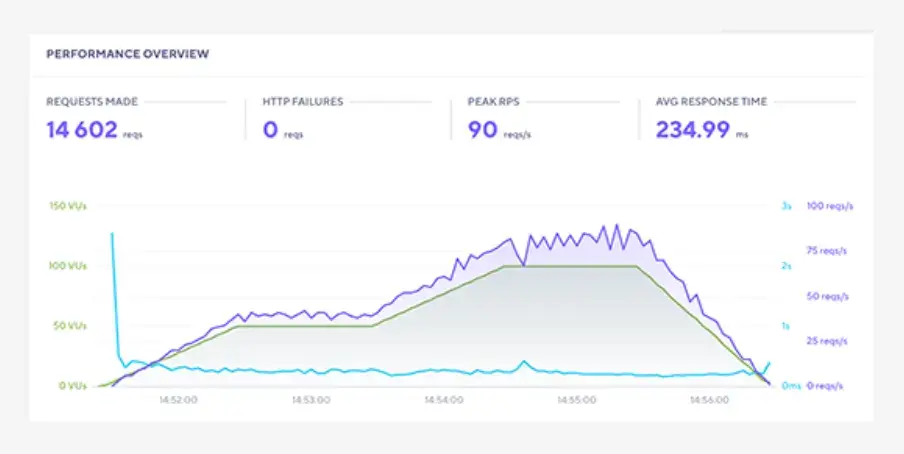Click the initial response time spike peak
The height and width of the screenshot is (454, 904).
coord(112,234)
